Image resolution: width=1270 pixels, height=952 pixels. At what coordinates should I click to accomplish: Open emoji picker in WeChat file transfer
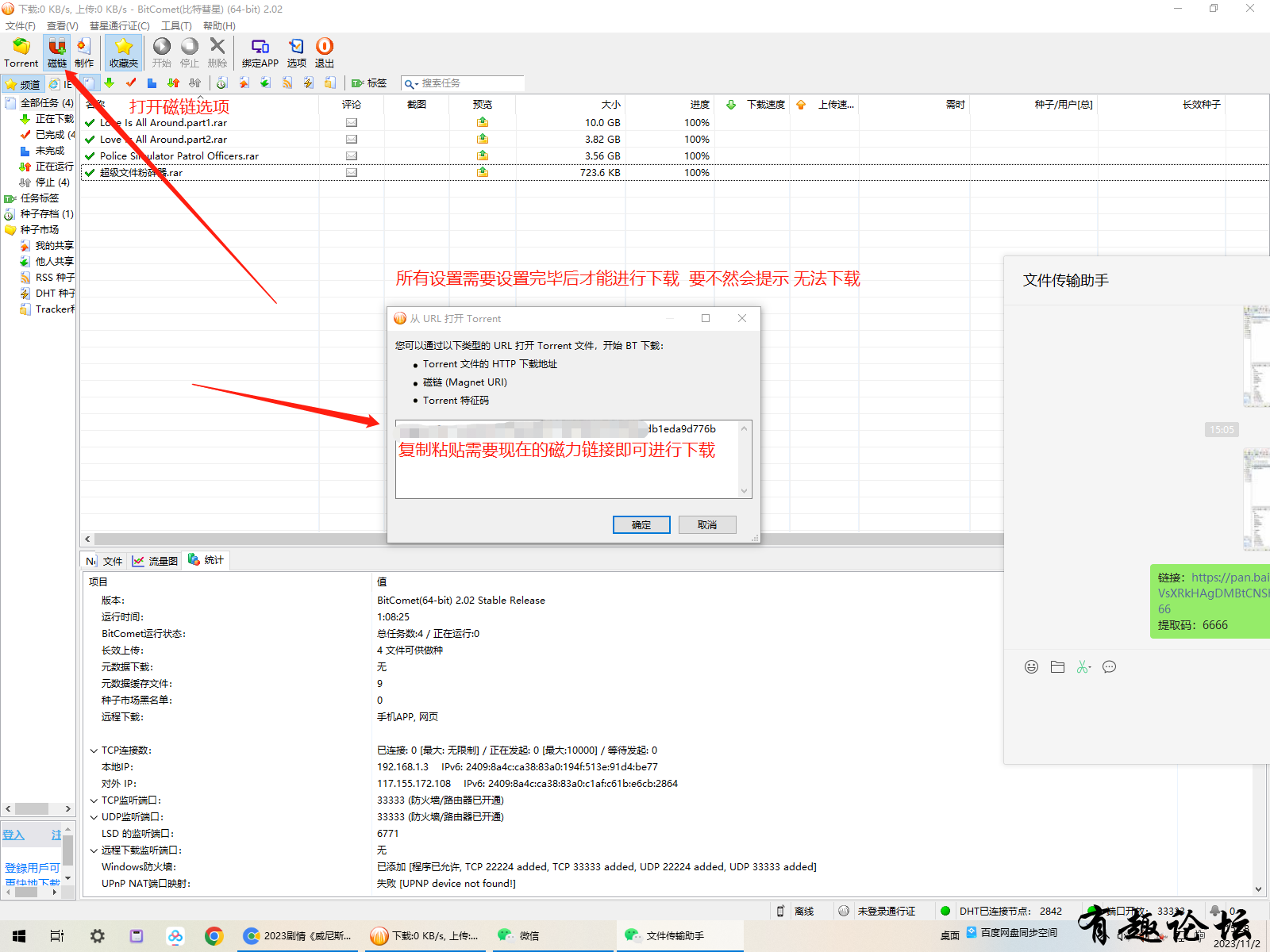[1031, 667]
